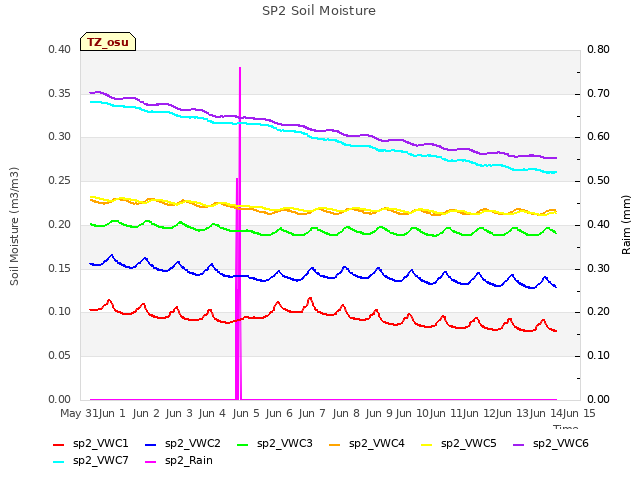
Task: Click the Raim (mm) right axis label
Action: point(626,225)
